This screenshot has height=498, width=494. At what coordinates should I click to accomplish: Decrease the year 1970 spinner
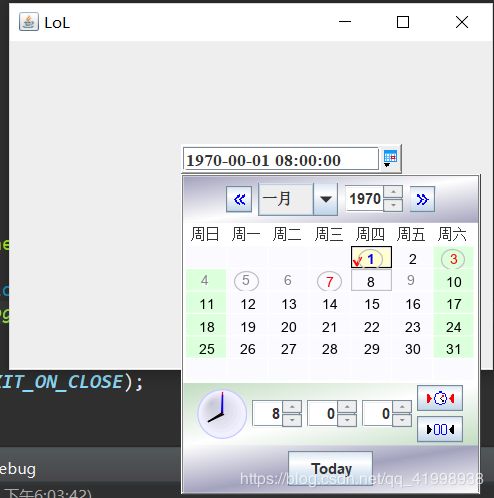point(393,205)
